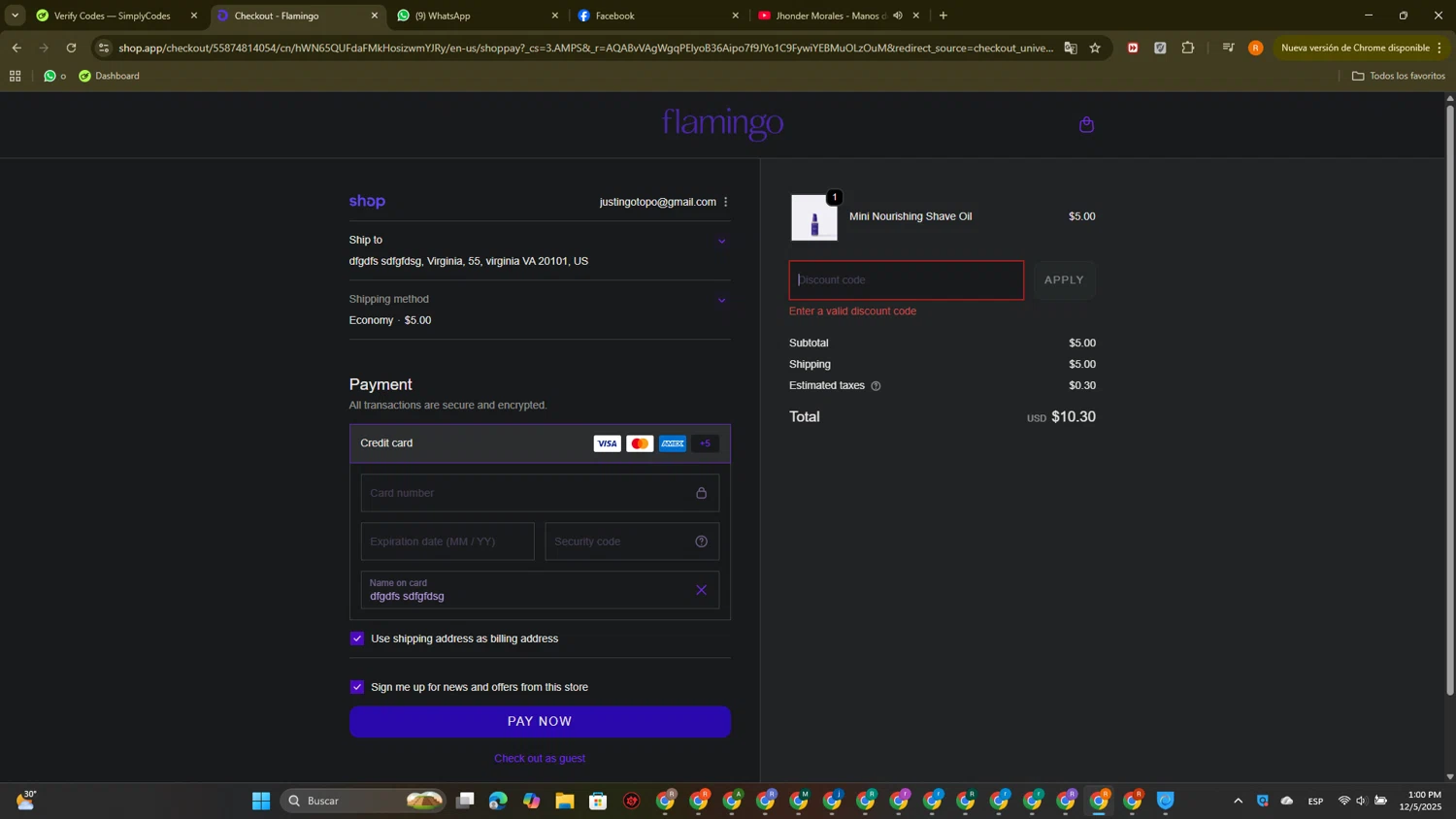
Task: Open the Dashboard bookmark
Action: [109, 76]
